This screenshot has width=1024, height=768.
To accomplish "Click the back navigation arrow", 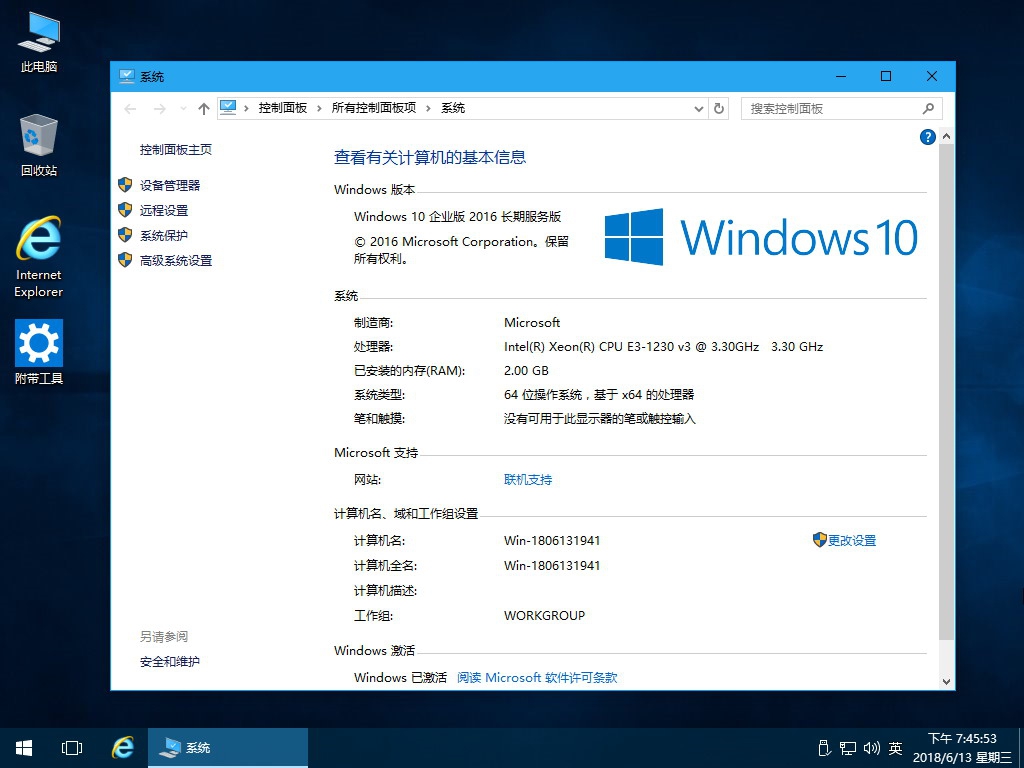I will click(131, 109).
